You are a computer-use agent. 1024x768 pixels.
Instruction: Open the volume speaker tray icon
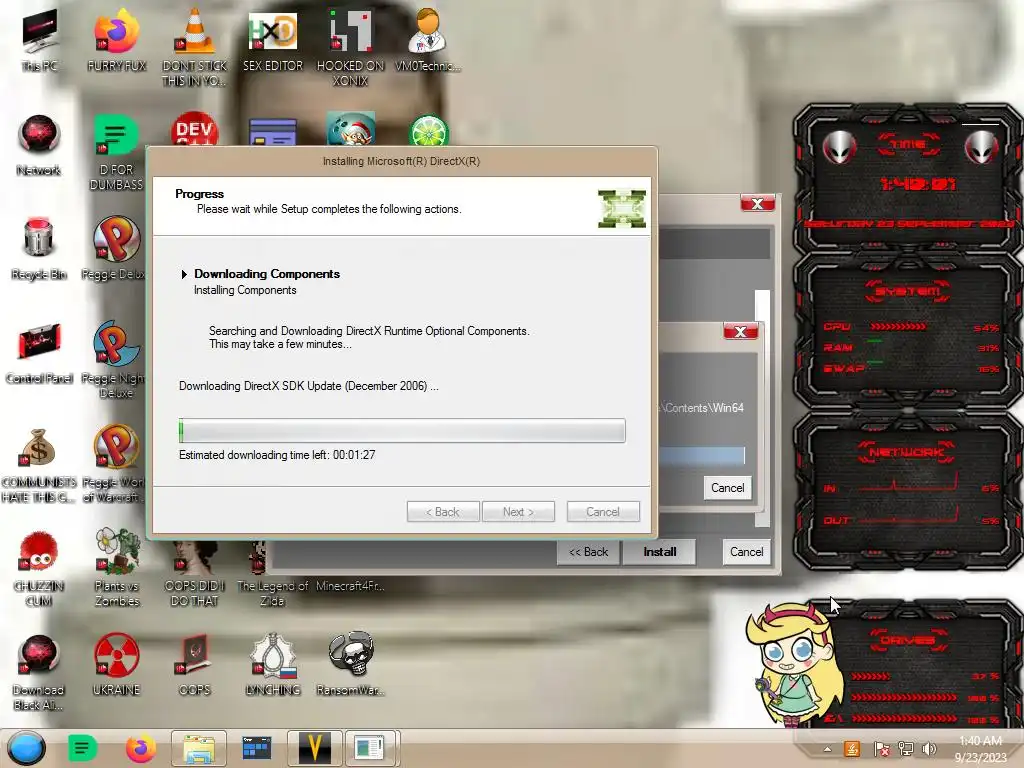pyautogui.click(x=929, y=748)
